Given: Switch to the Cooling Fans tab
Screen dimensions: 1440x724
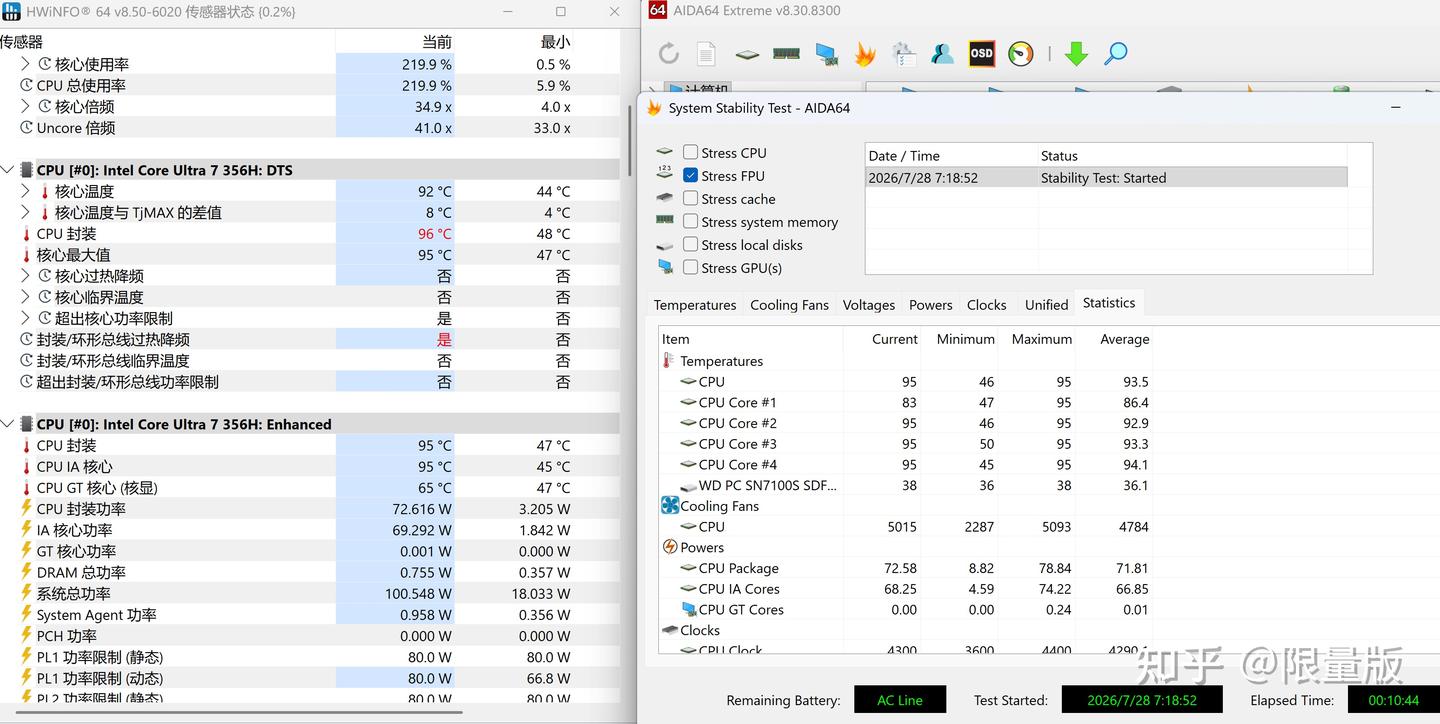Looking at the screenshot, I should [789, 305].
